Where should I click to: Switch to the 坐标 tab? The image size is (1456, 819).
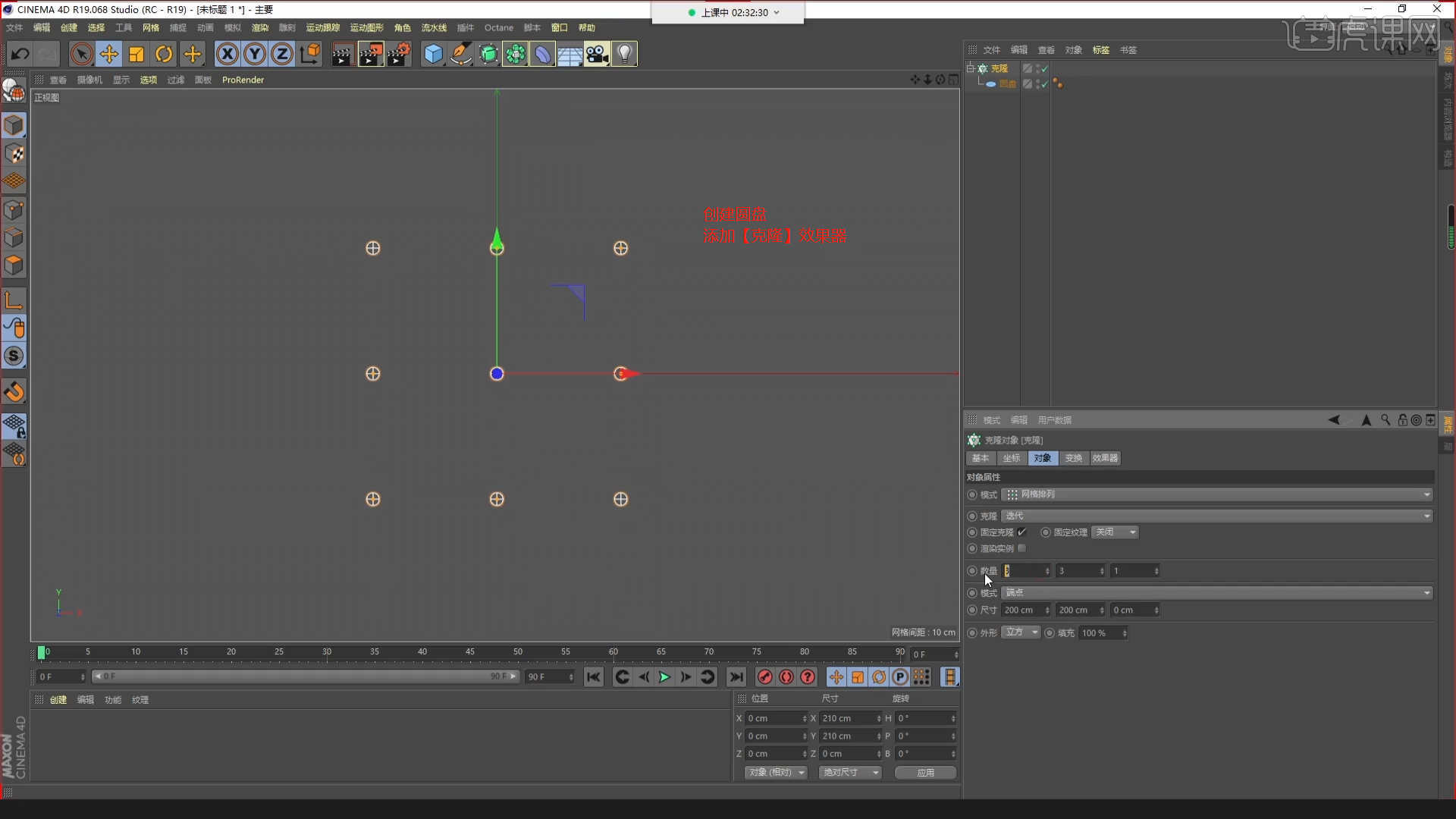(1012, 458)
